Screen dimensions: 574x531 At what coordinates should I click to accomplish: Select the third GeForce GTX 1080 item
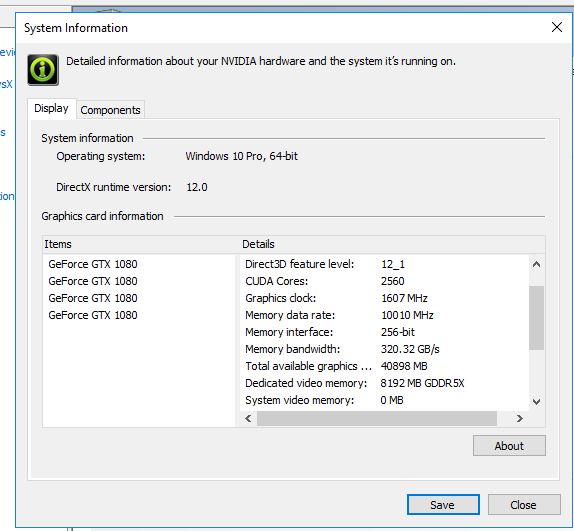(x=93, y=298)
